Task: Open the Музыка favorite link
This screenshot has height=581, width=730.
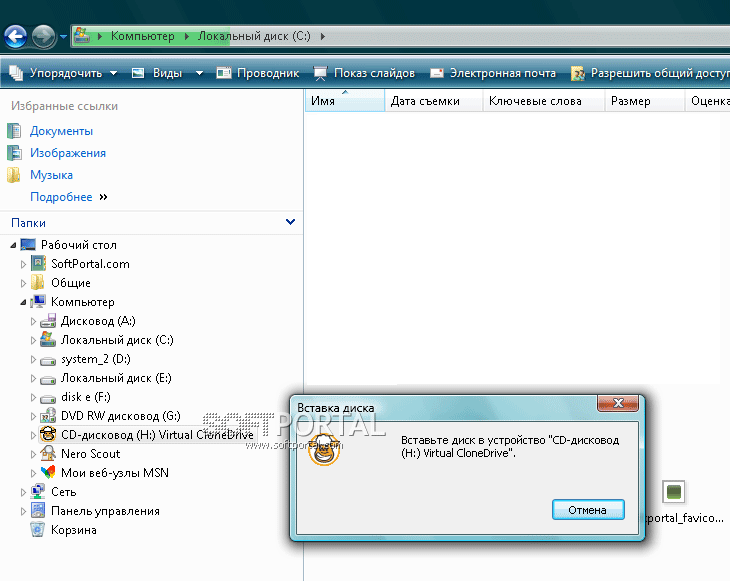Action: coord(51,175)
